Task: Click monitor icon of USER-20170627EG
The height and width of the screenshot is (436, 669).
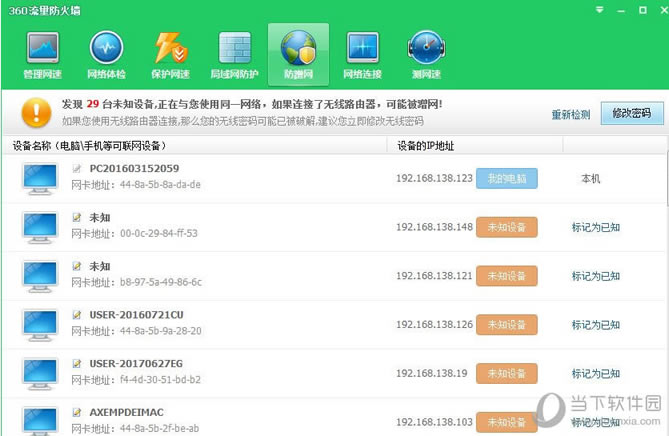Action: point(40,374)
